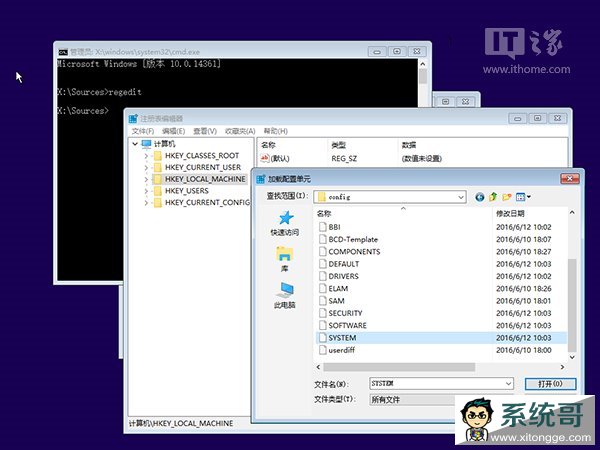Click HKEY_CURRENT_USER folder icon

tap(157, 167)
